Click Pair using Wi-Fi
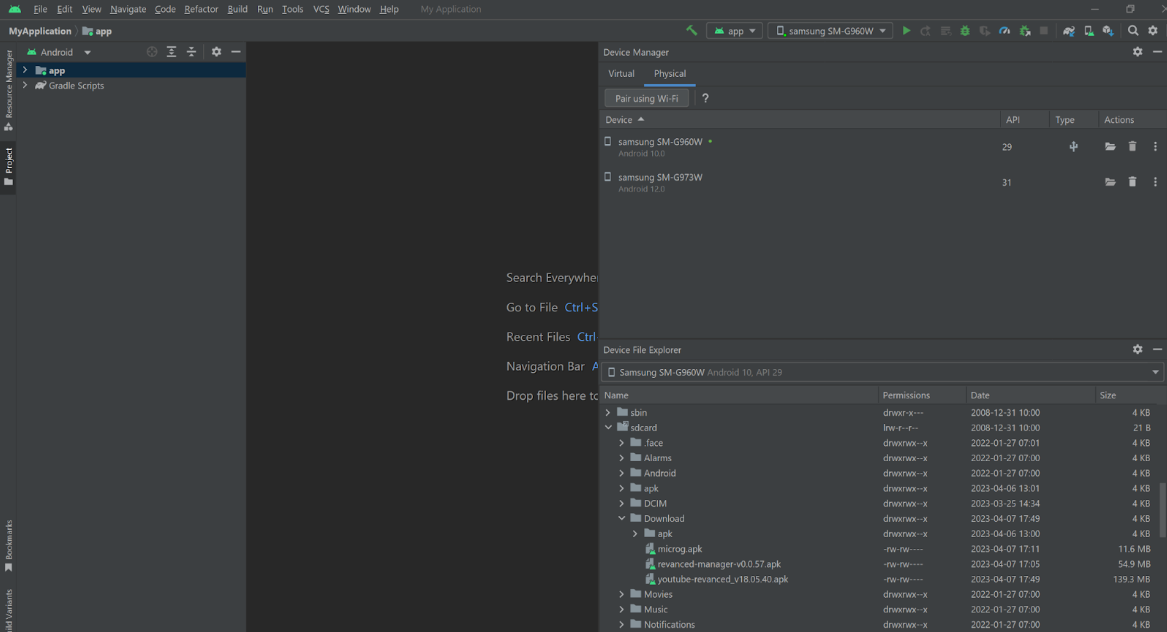This screenshot has height=632, width=1167. tap(646, 97)
